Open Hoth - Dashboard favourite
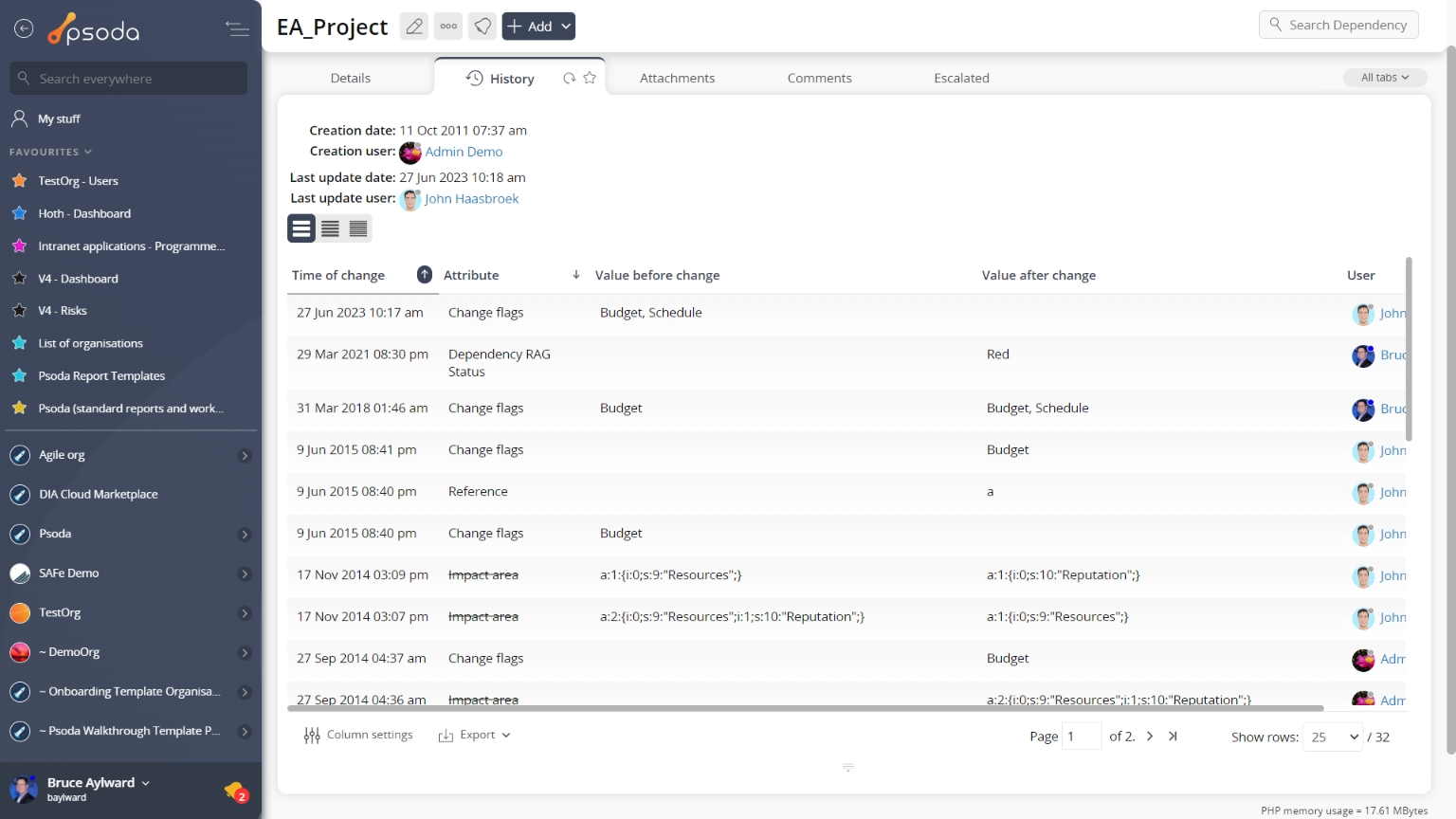1456x819 pixels. (84, 213)
